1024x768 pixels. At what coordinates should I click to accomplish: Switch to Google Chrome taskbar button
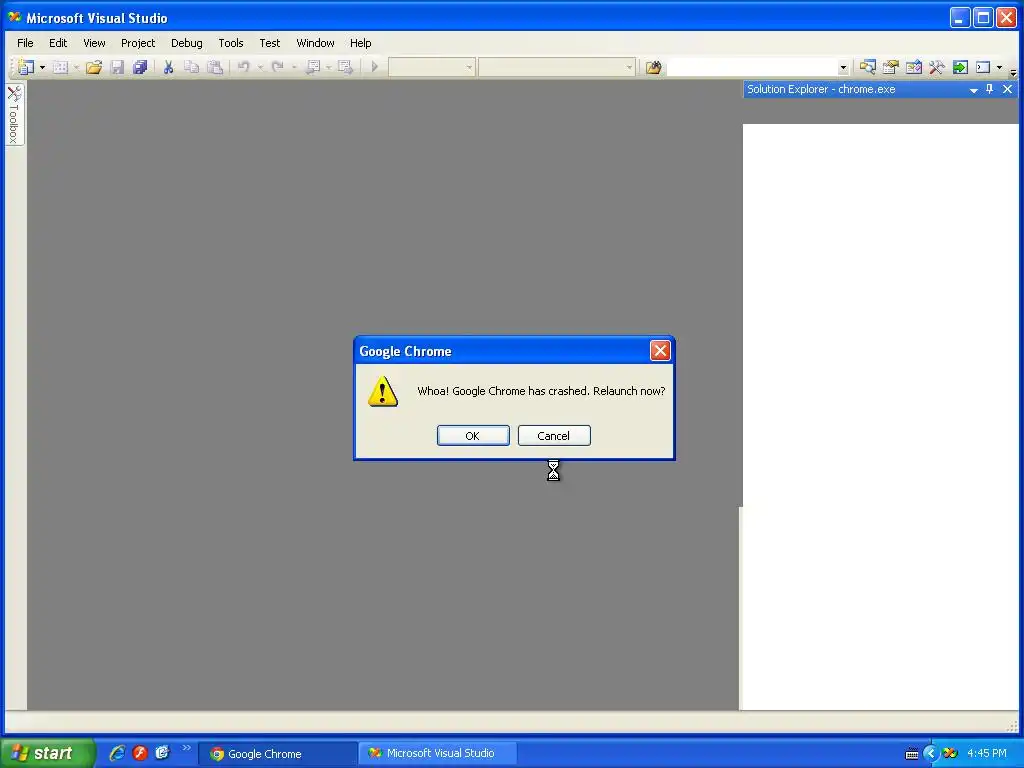coord(278,754)
